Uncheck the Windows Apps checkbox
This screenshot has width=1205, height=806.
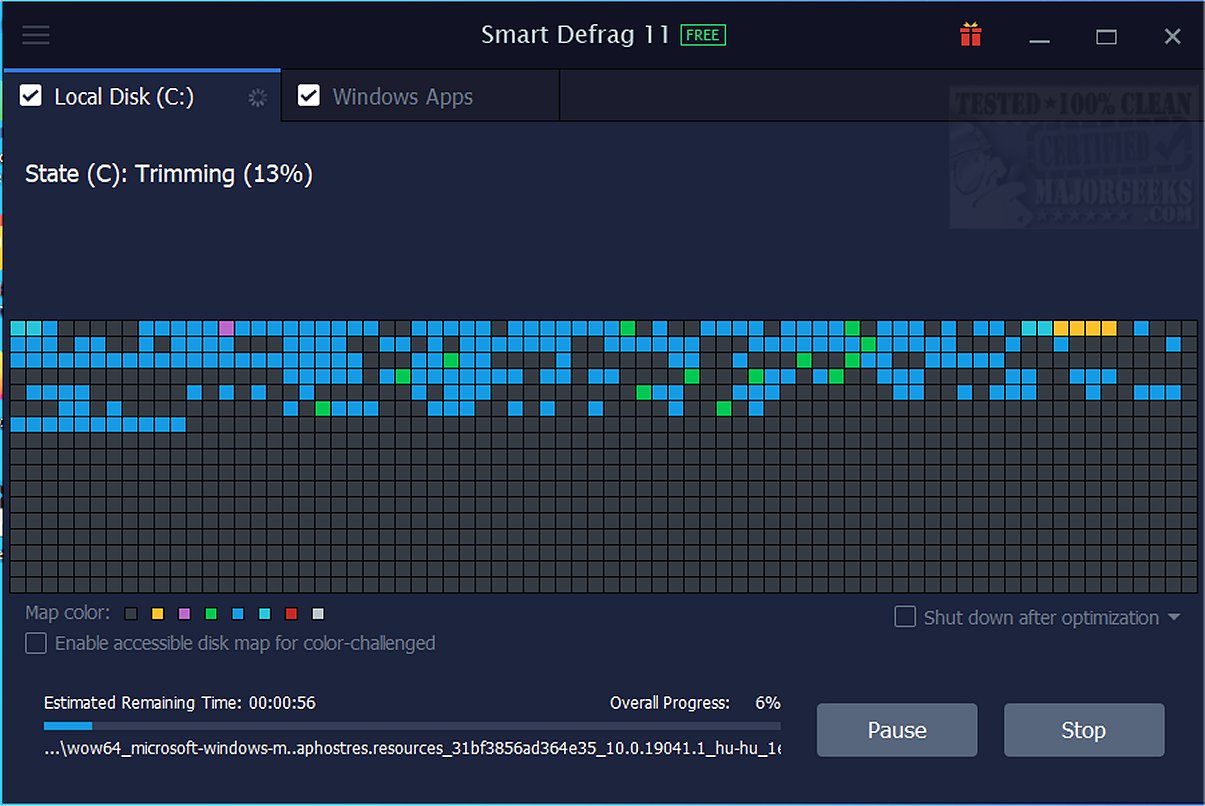tap(309, 96)
